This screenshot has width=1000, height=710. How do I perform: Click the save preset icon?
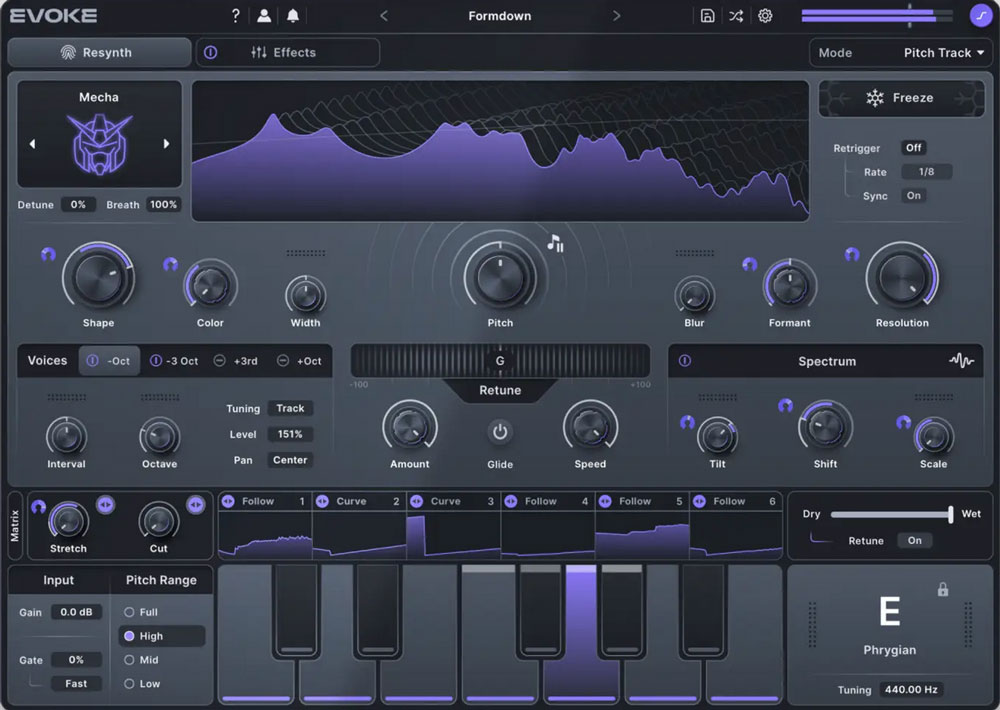coord(707,16)
